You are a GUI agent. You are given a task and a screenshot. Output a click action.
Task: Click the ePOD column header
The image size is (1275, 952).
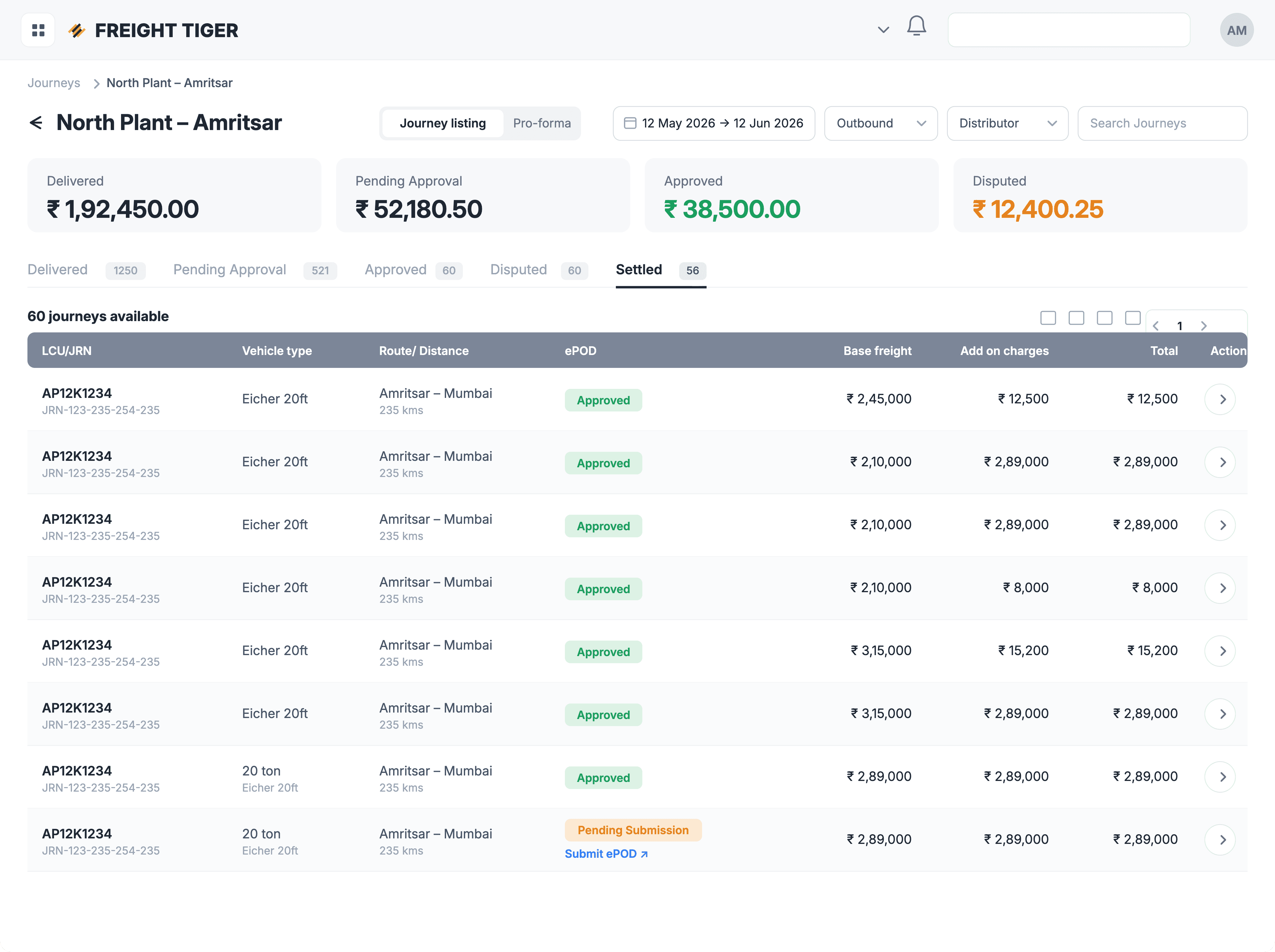point(580,351)
